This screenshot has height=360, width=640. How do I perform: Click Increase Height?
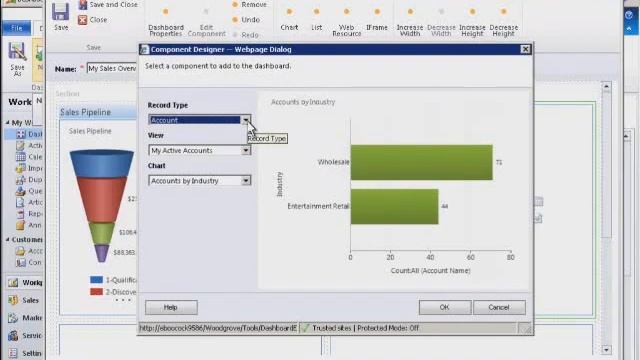472,22
